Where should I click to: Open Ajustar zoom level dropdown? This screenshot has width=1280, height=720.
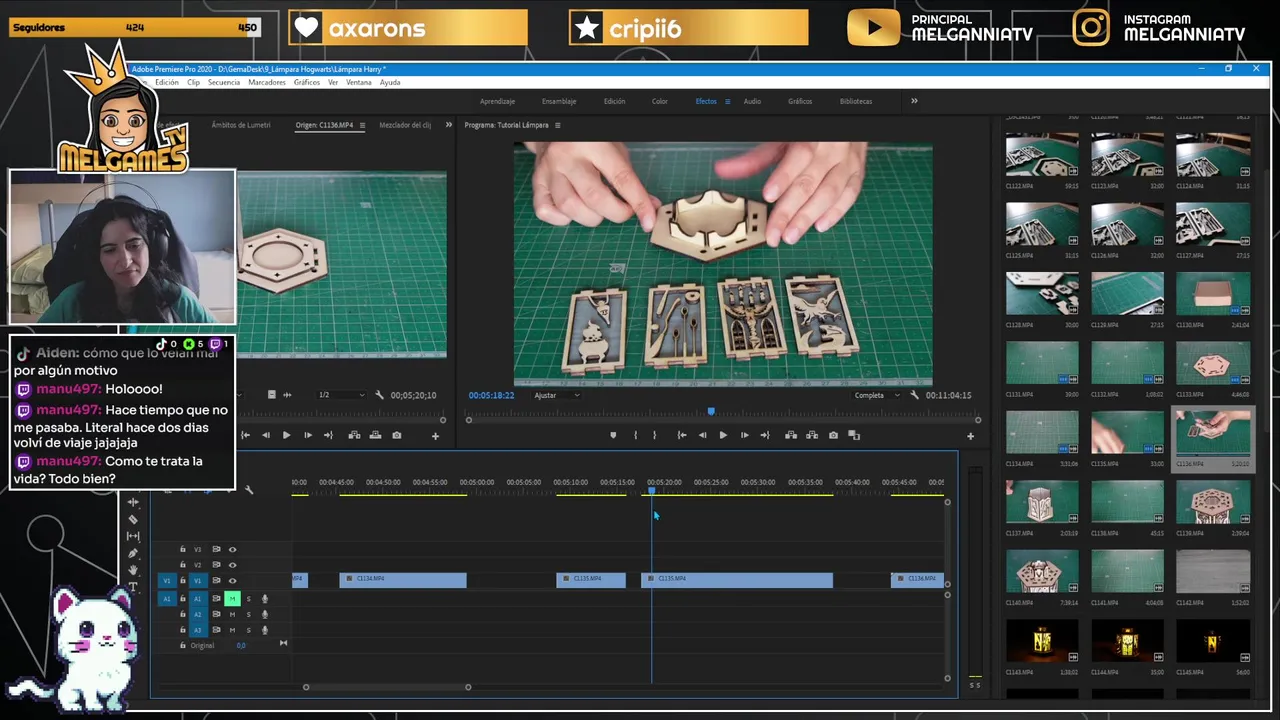point(557,395)
